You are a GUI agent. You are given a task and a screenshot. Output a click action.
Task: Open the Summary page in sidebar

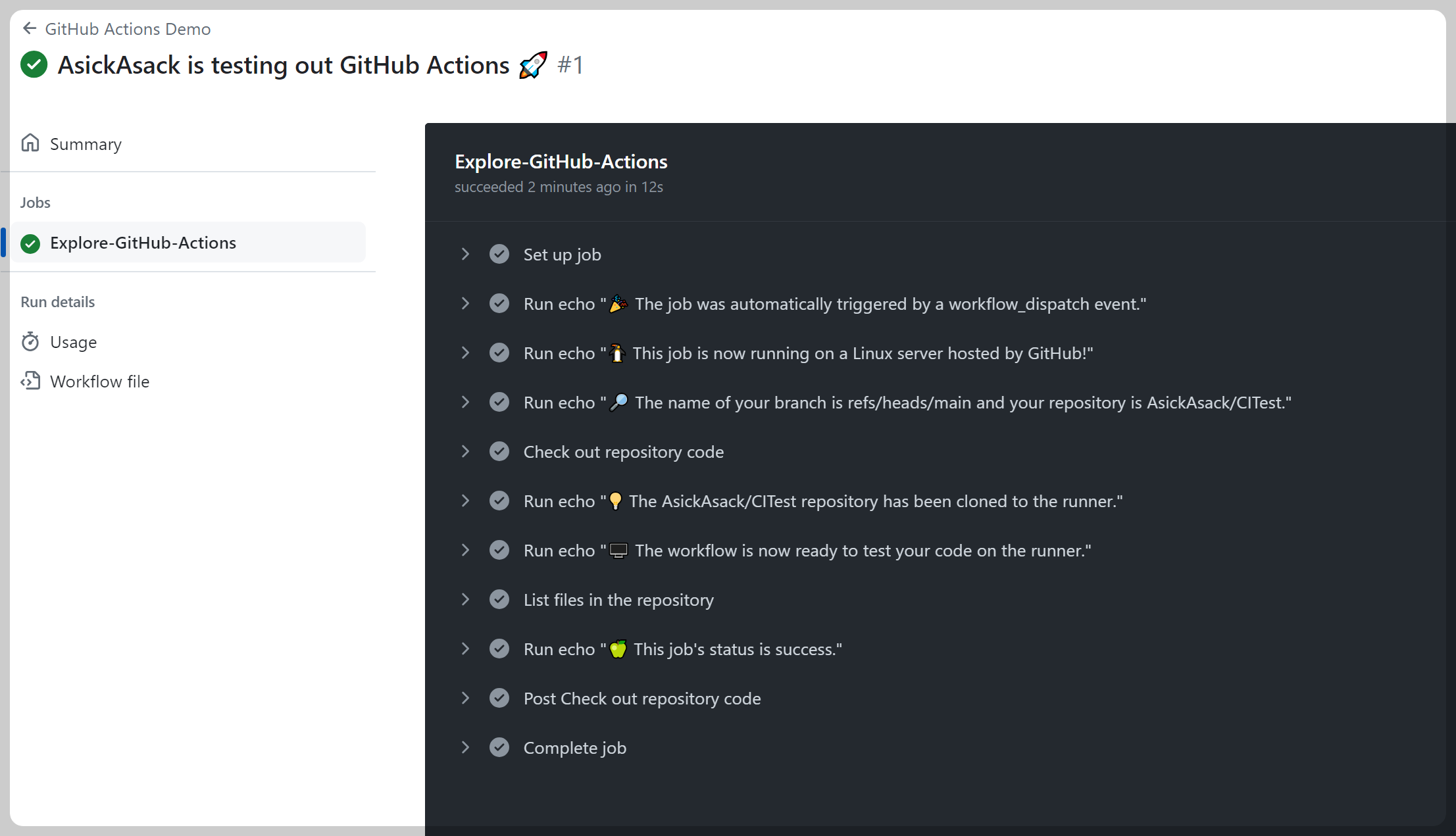point(86,144)
